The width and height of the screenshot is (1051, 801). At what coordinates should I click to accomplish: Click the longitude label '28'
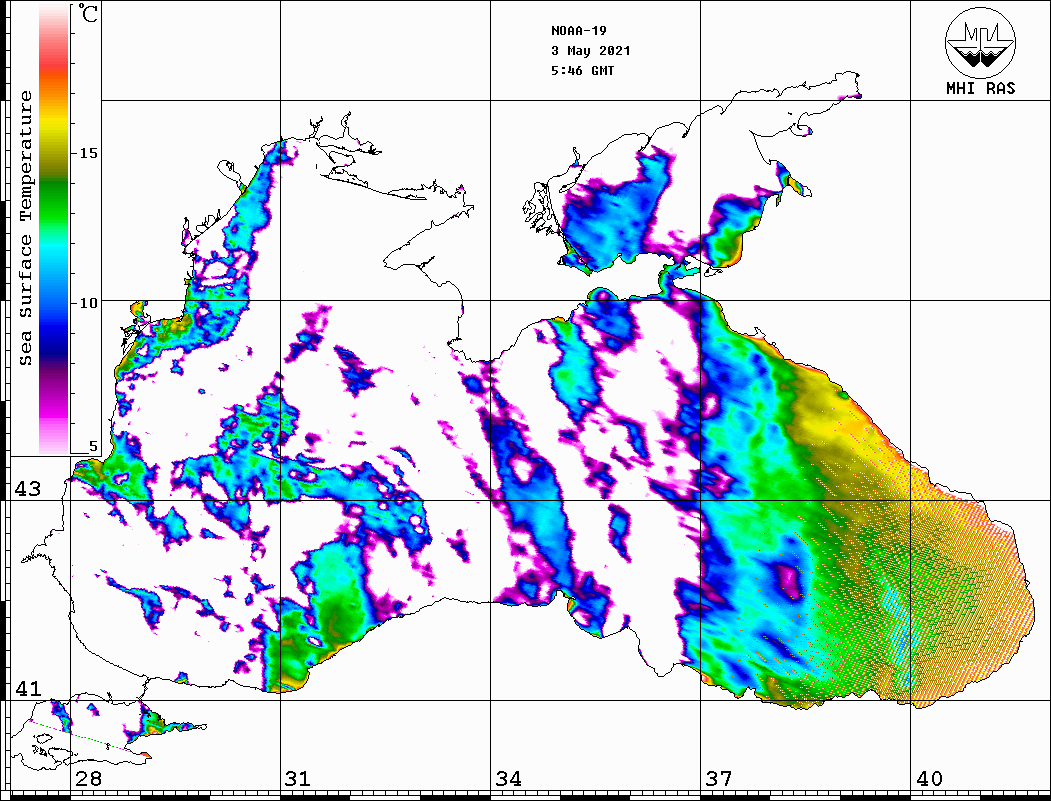(x=88, y=779)
